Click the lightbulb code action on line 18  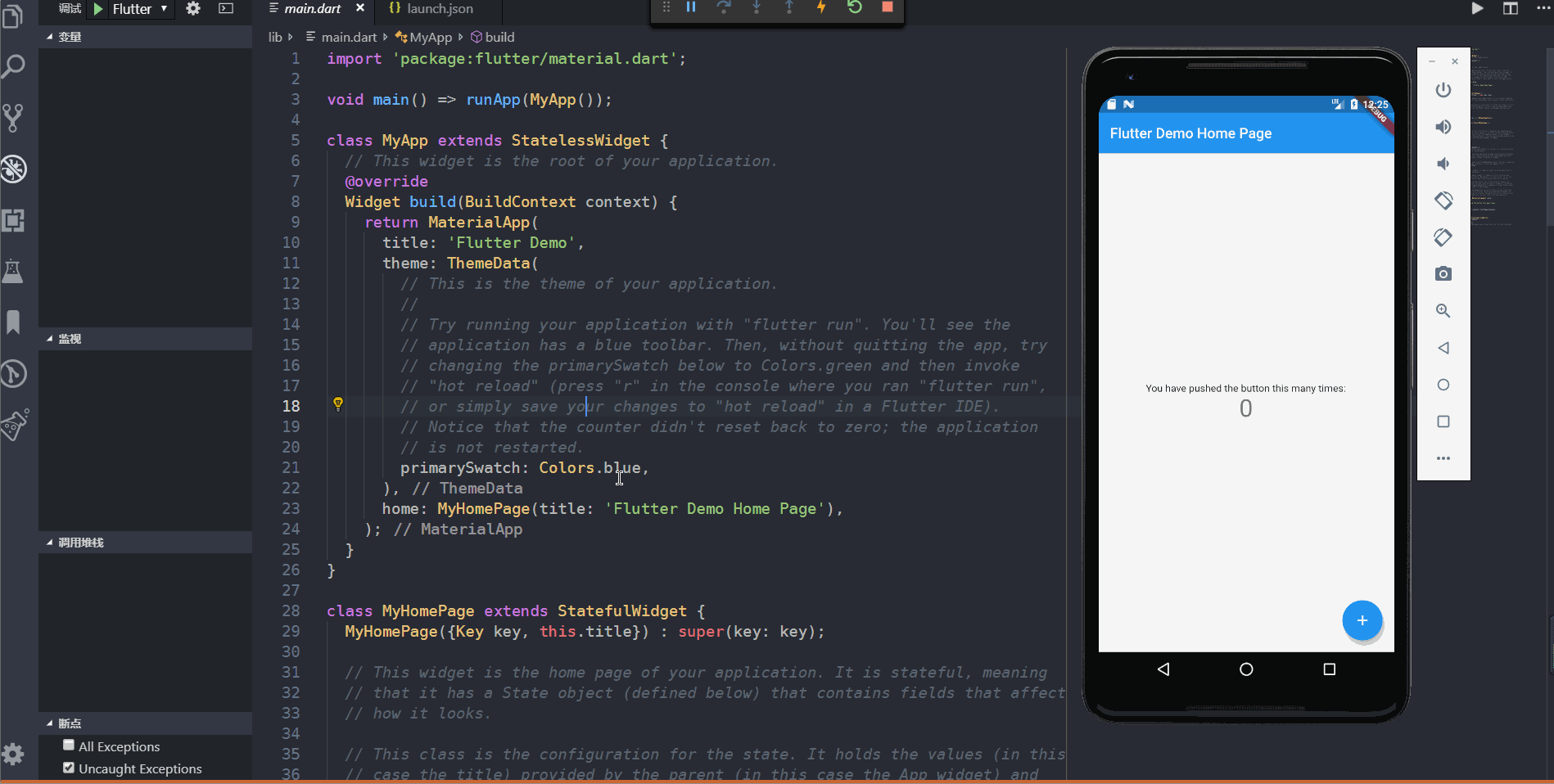(338, 404)
